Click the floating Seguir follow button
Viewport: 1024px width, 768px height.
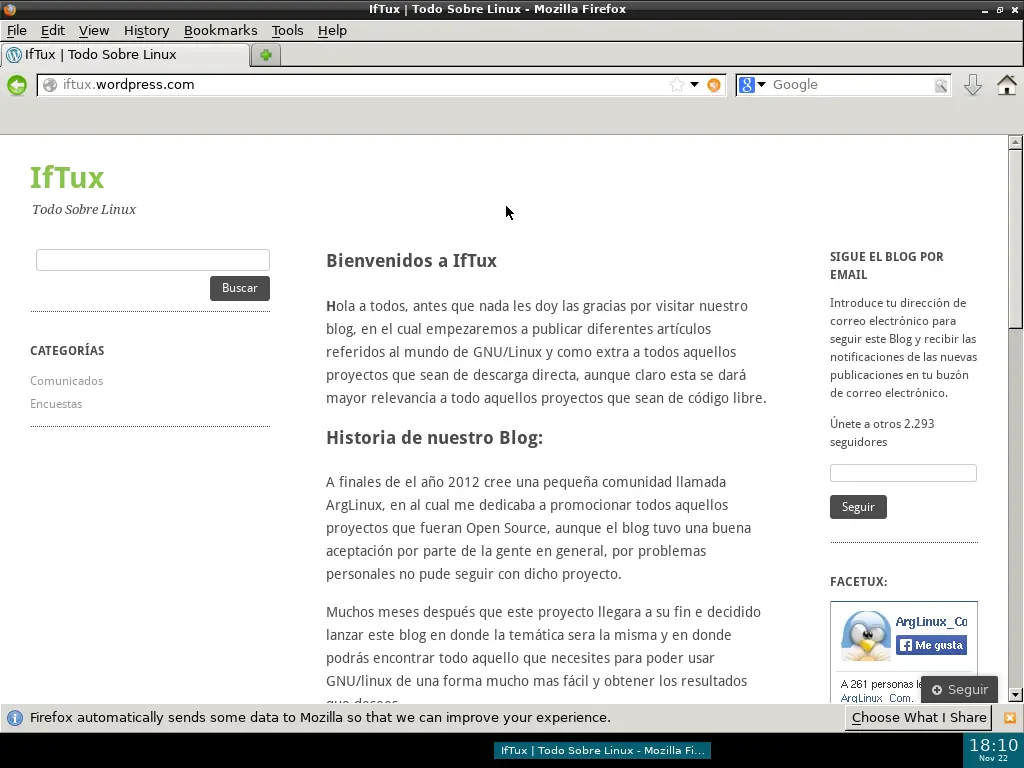(959, 690)
